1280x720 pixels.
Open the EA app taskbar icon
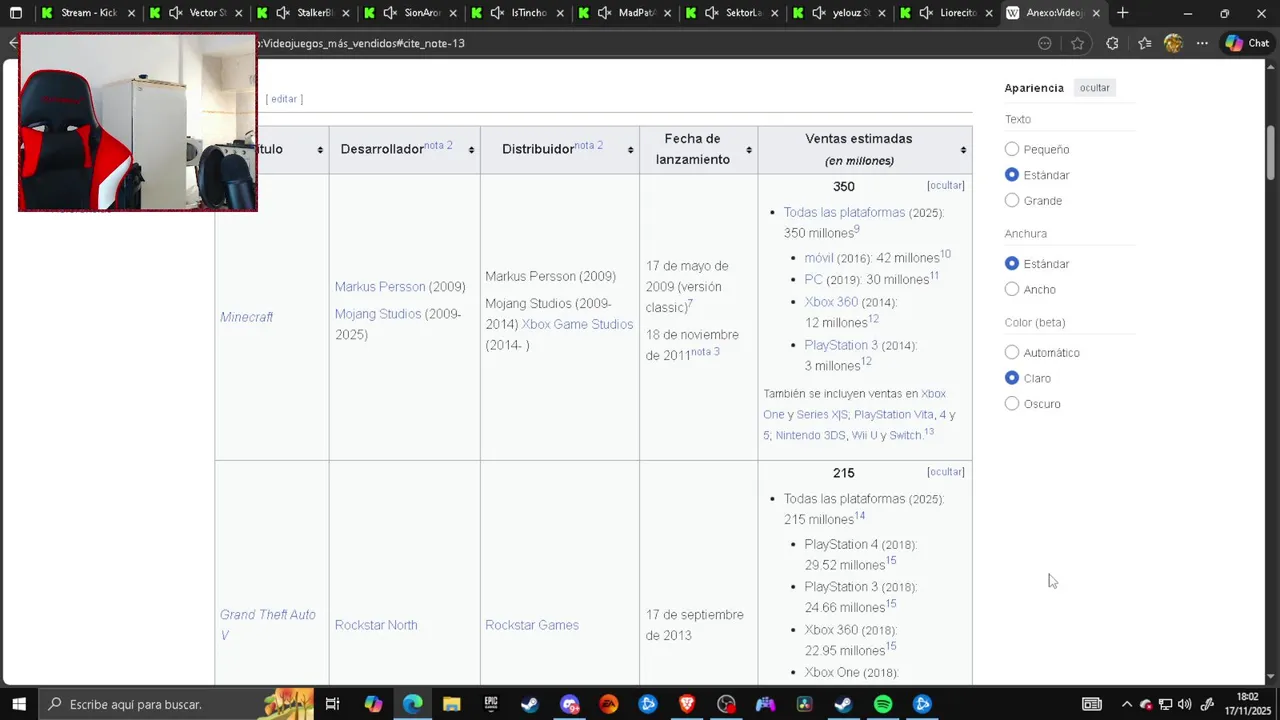[x=608, y=704]
